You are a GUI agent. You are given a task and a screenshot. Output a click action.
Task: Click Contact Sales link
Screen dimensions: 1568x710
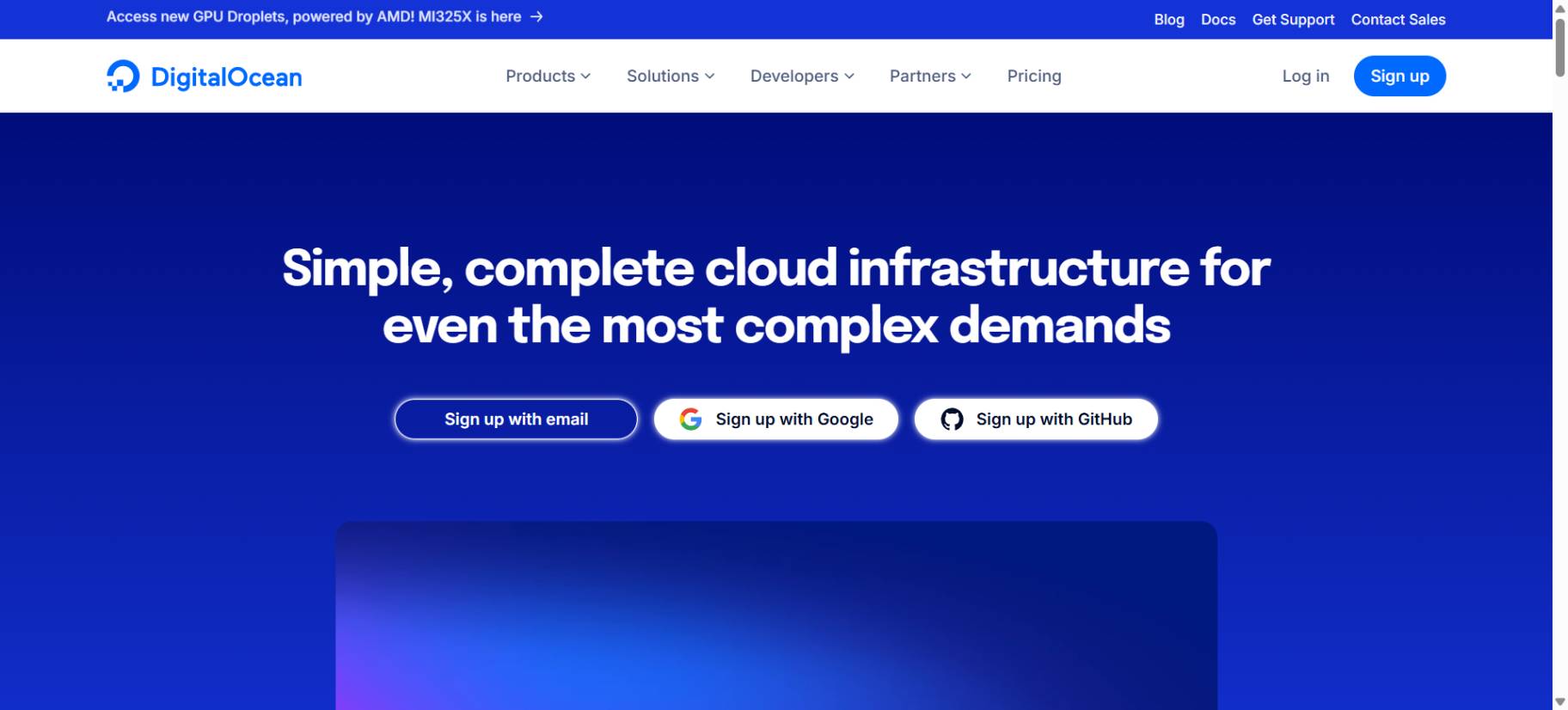point(1398,19)
